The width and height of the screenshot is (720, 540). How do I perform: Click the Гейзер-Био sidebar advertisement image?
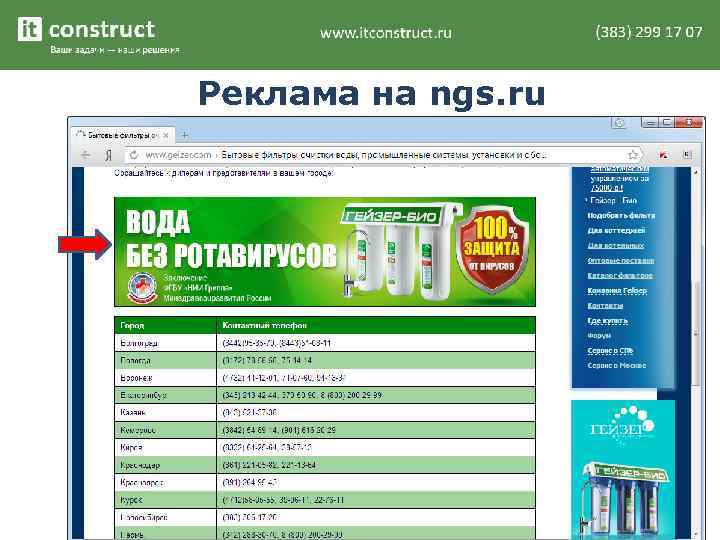click(x=623, y=469)
